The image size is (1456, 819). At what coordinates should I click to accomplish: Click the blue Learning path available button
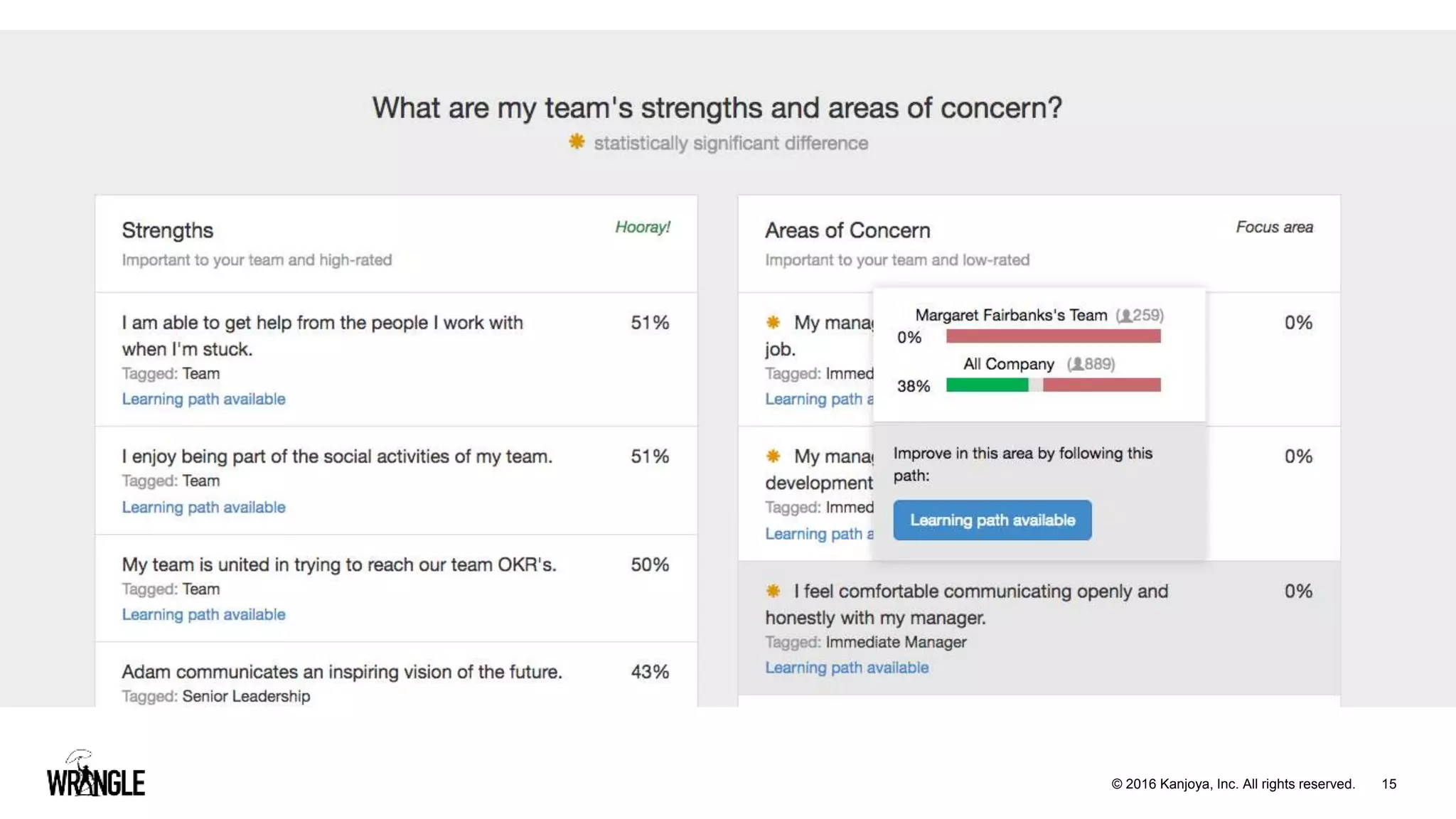pyautogui.click(x=992, y=520)
